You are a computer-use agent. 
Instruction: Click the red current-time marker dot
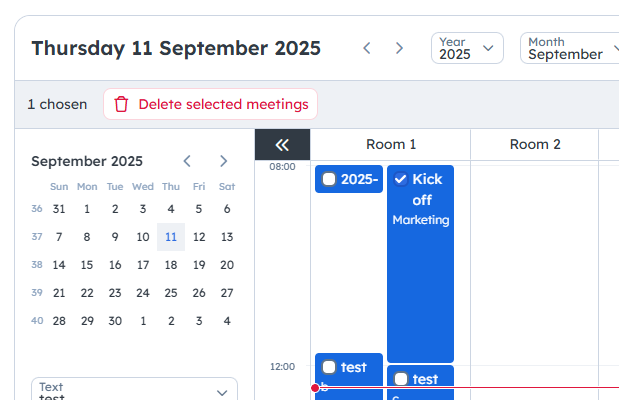315,388
